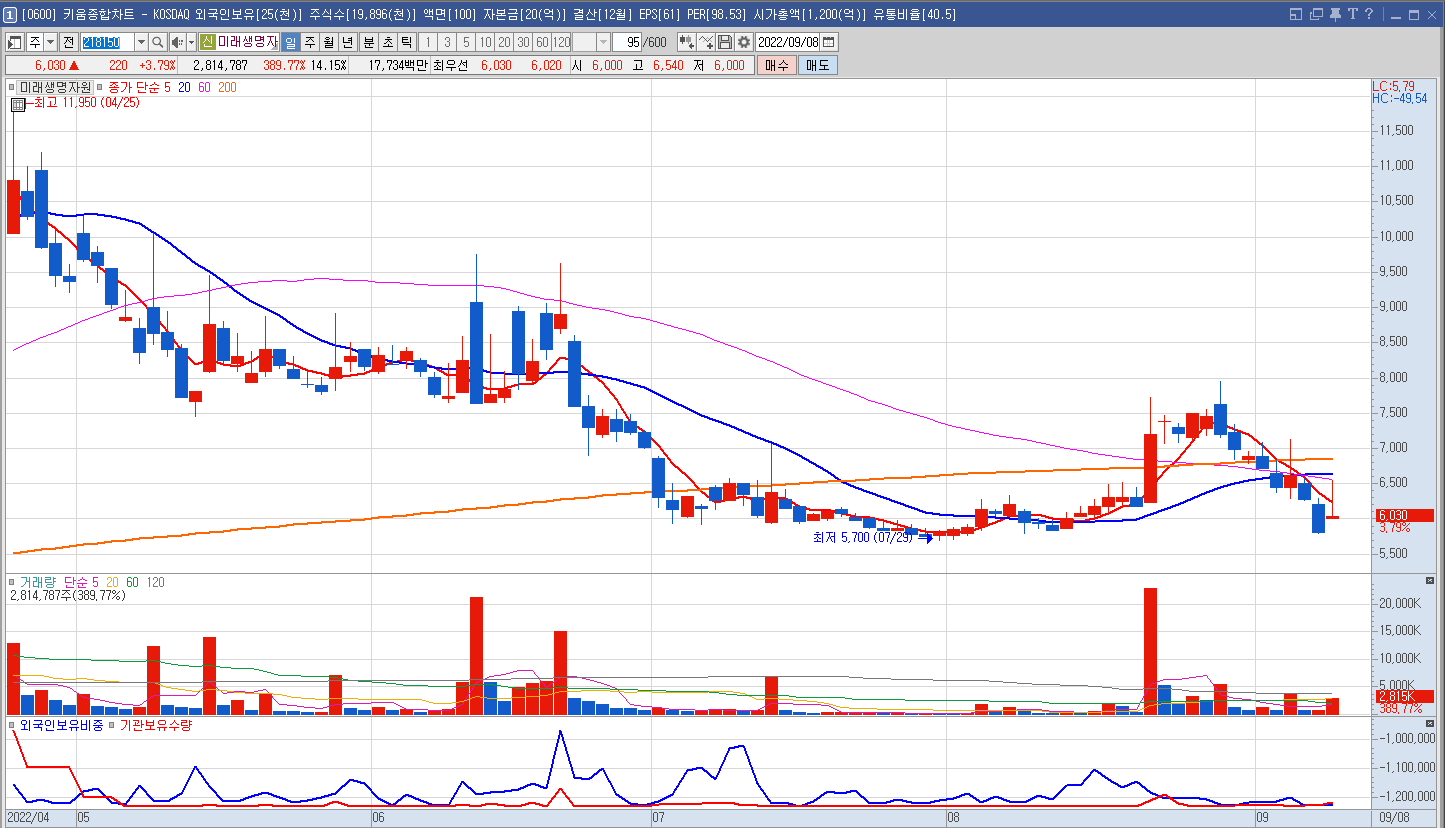Switch to 년 (yearly) period

(x=347, y=42)
